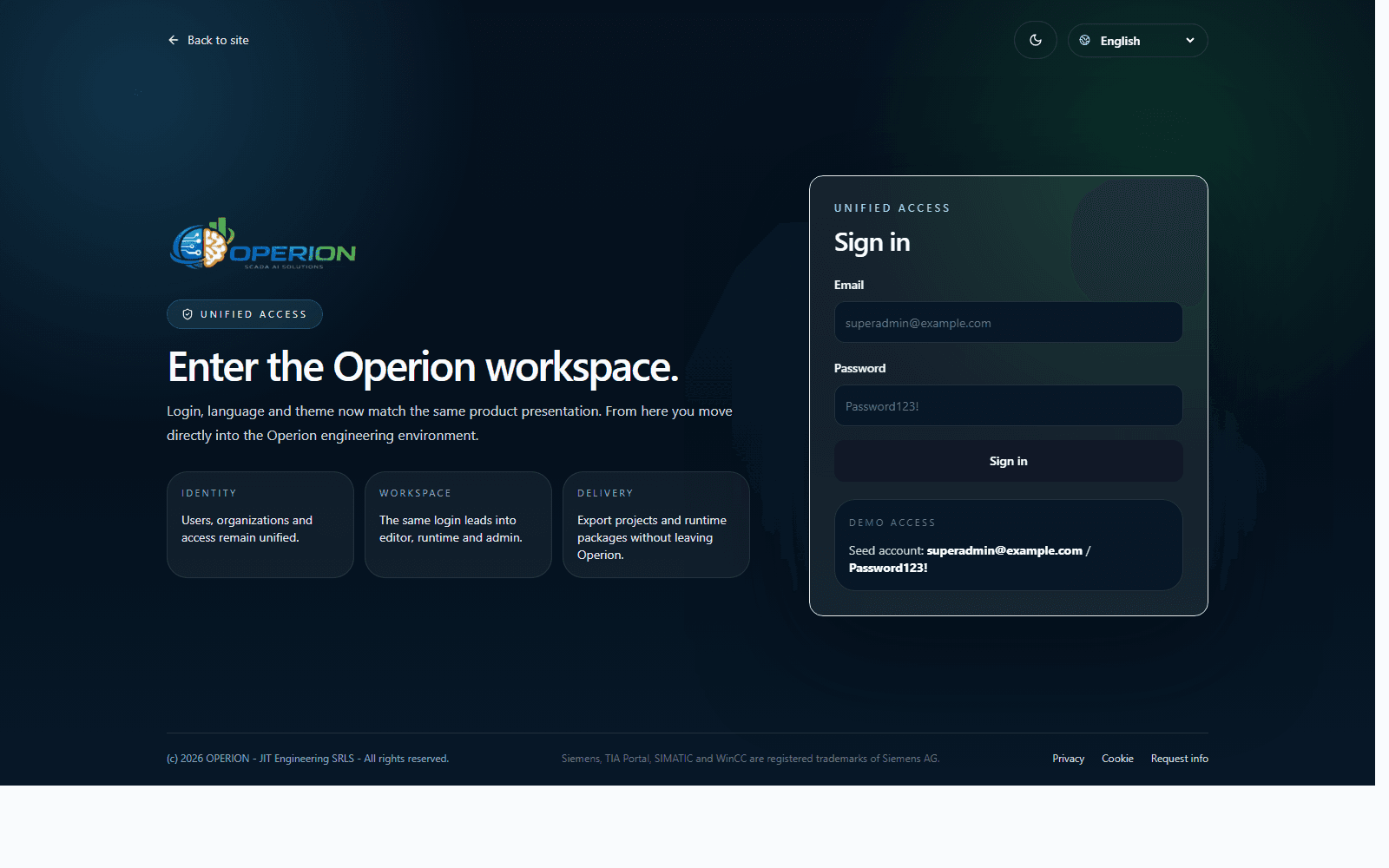The width and height of the screenshot is (1389, 868).
Task: Click the Operion brain logo
Action: (201, 244)
